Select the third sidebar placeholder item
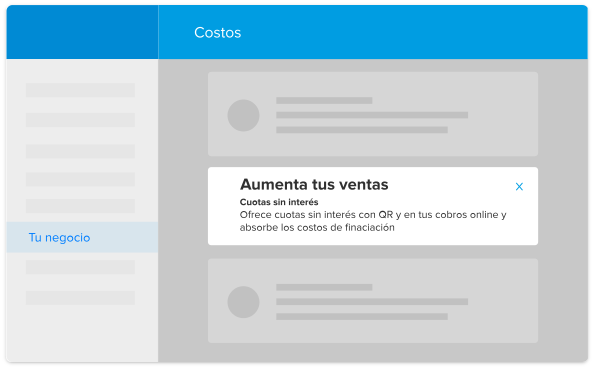The image size is (594, 369). pos(80,151)
